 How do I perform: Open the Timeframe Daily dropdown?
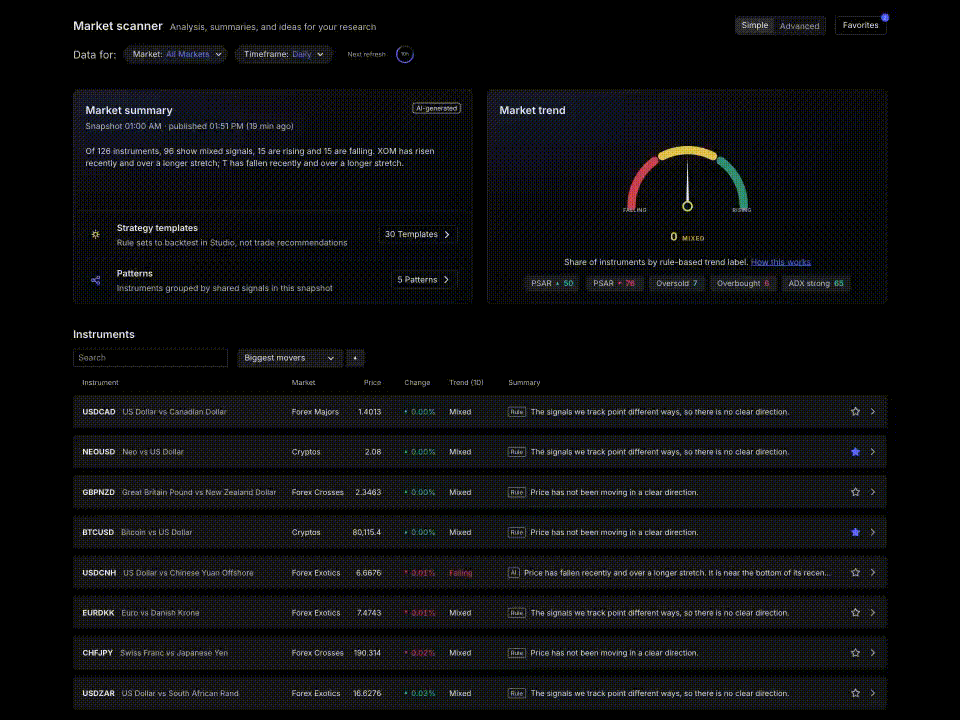tap(283, 54)
